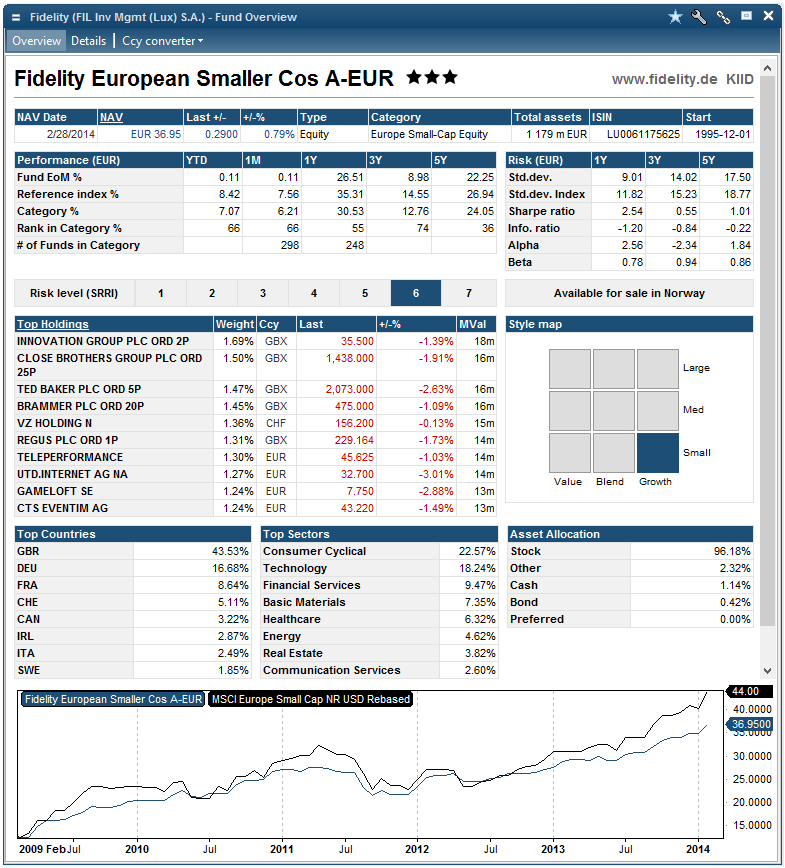Expand the Ccy converter dropdown
The width and height of the screenshot is (785, 868).
coord(163,41)
